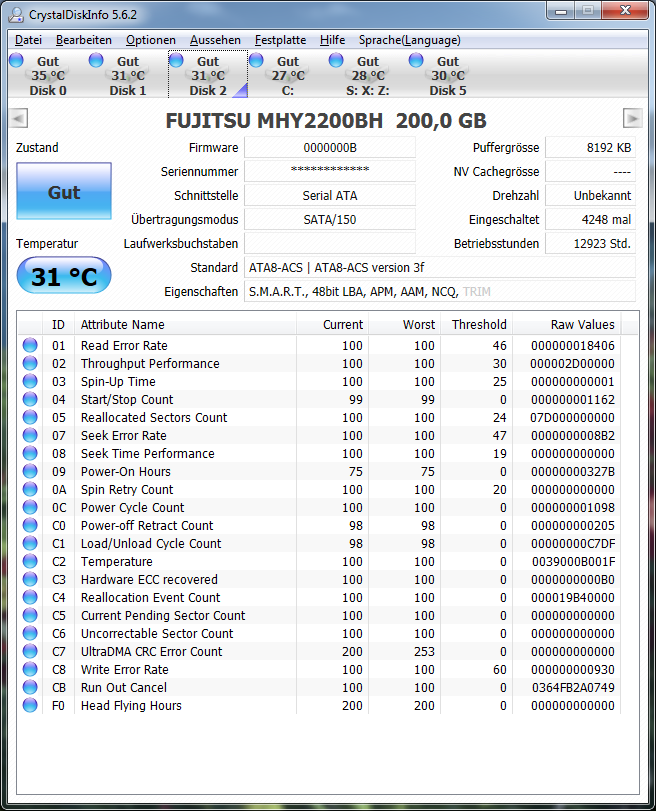Click status orb of Head Flying Hours
Viewport: 657px width, 811px height.
pyautogui.click(x=30, y=705)
